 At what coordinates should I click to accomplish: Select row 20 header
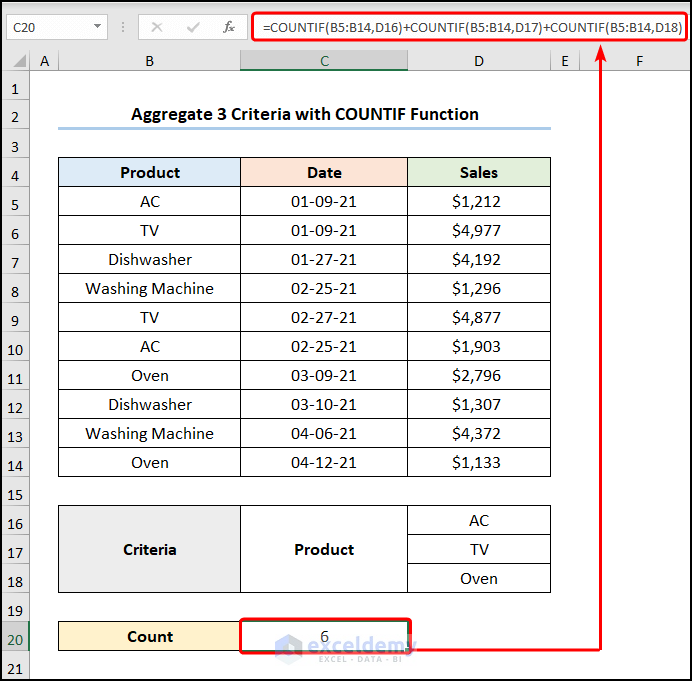[15, 639]
